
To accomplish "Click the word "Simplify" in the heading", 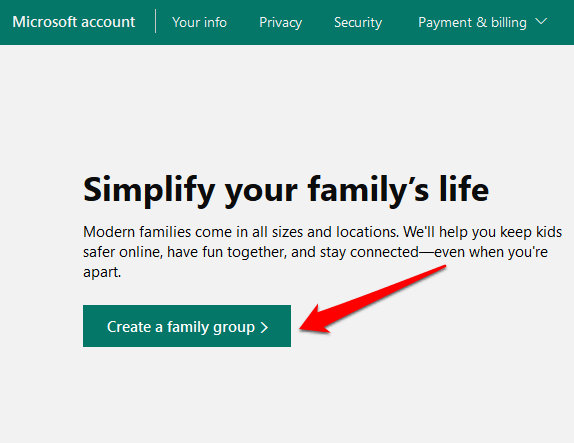I will pyautogui.click(x=149, y=190).
